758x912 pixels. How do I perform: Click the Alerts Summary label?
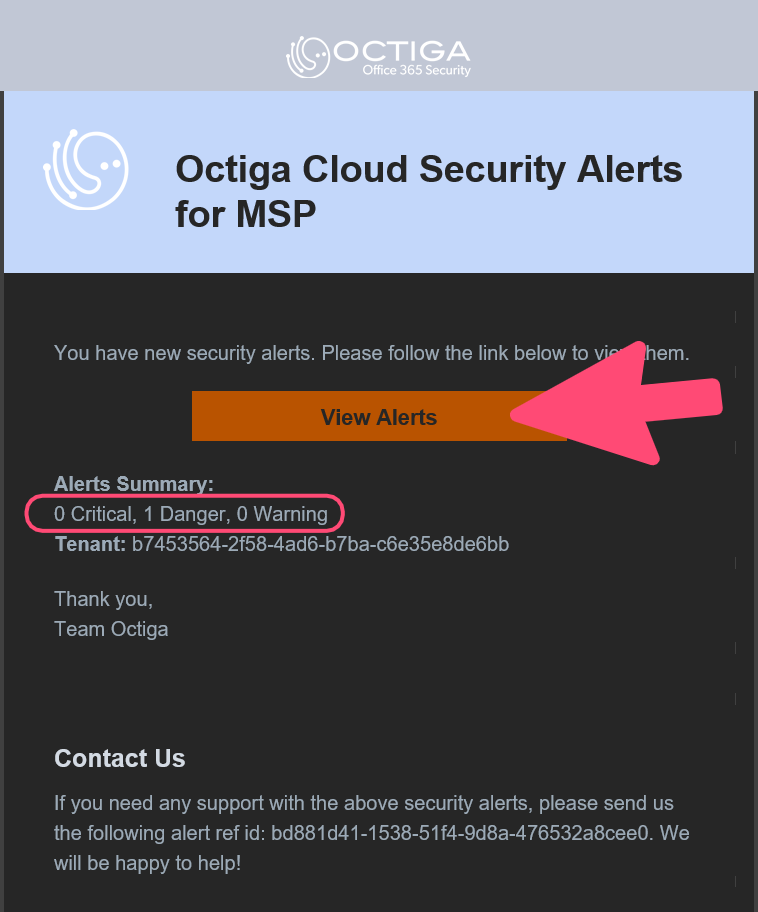134,484
